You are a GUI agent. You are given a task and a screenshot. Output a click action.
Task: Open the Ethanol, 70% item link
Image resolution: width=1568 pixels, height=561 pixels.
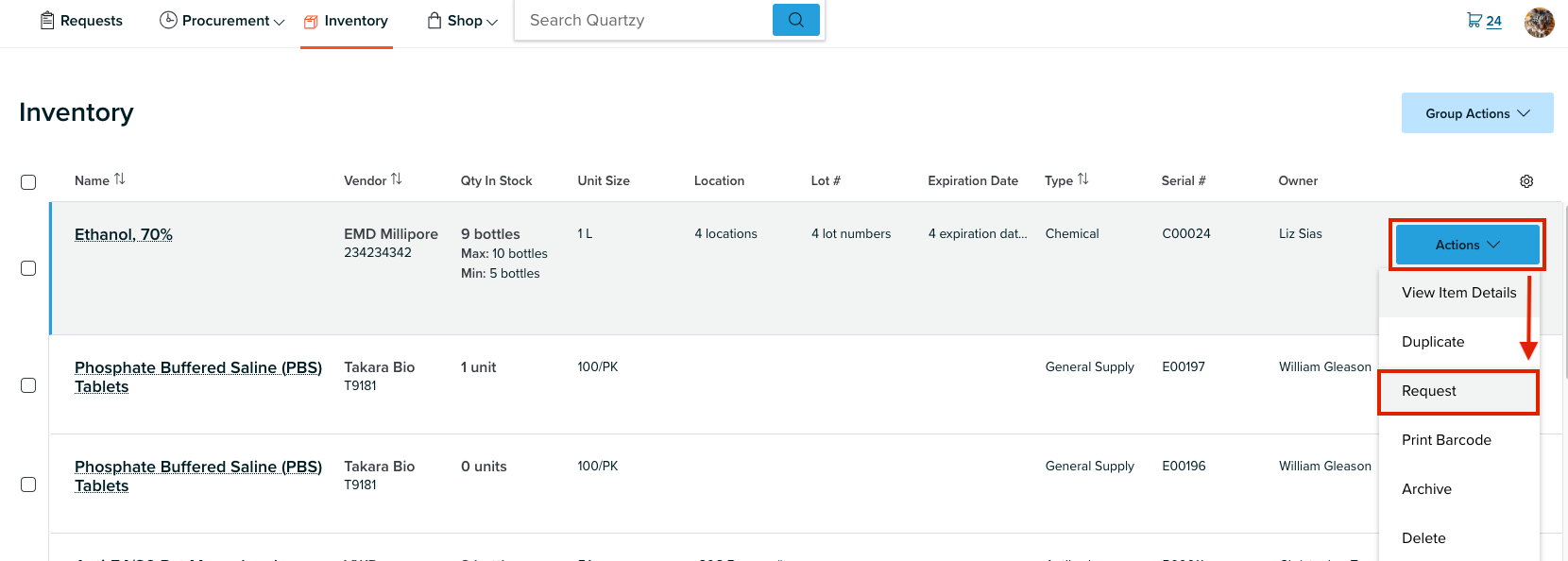[124, 234]
